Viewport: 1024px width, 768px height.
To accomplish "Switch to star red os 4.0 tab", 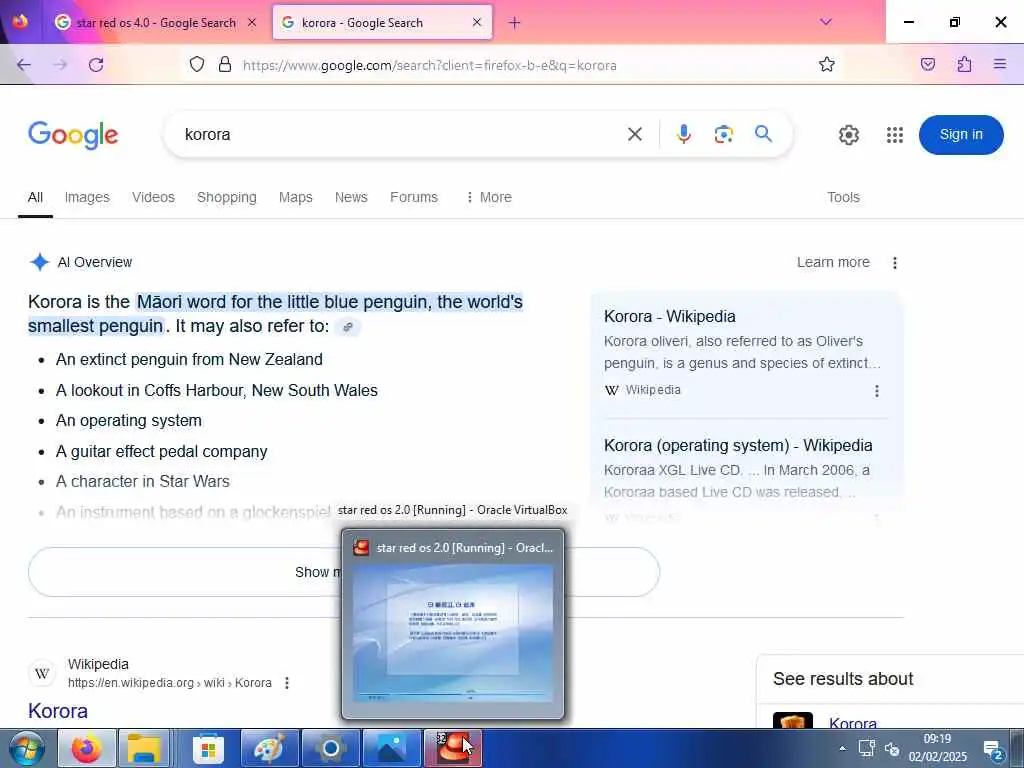I will coord(155,23).
